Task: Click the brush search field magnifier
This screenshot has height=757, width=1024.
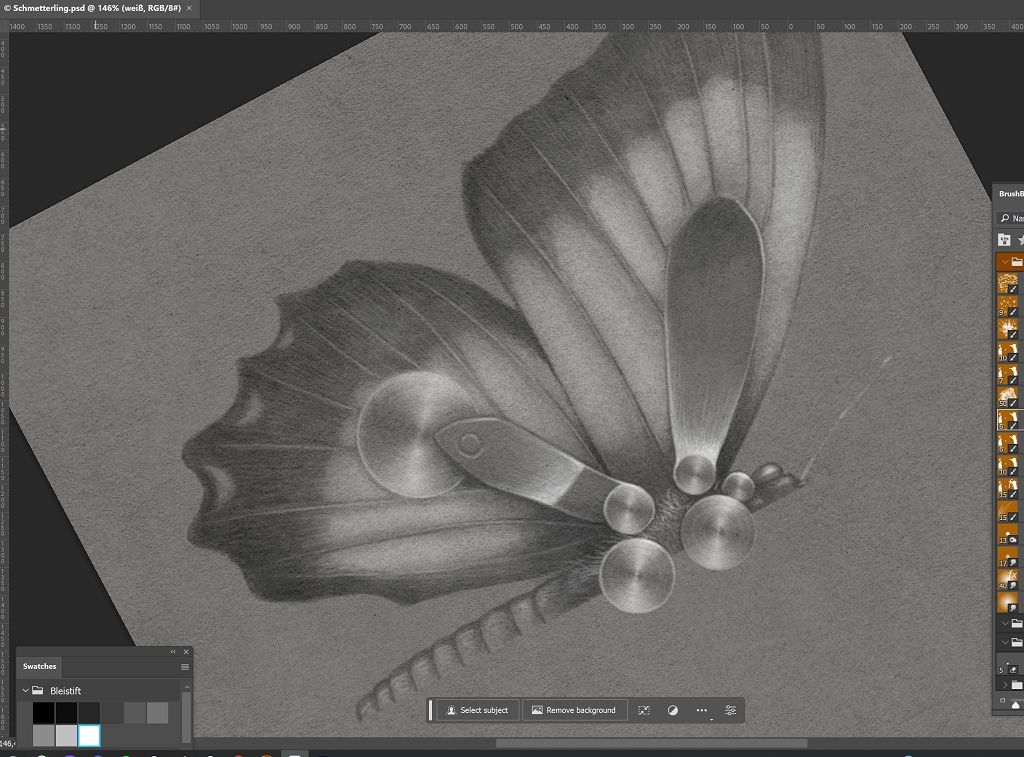Action: [x=1004, y=218]
